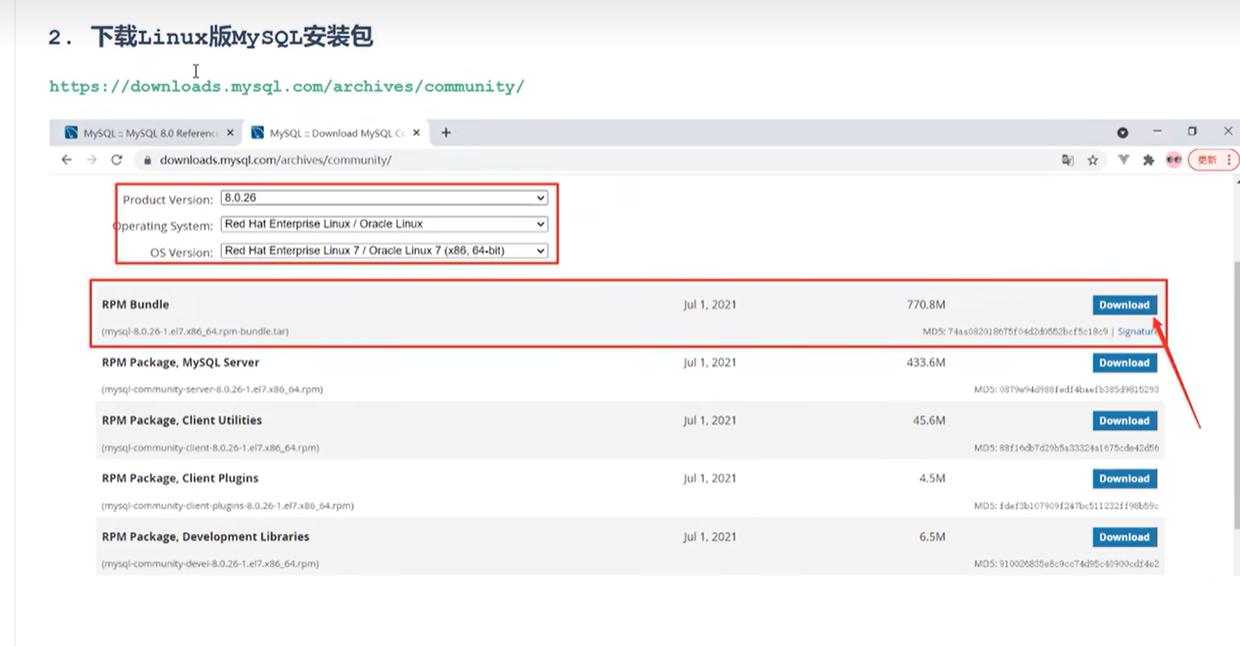Click 'RPM Package, Development Libraries' text

coord(205,536)
